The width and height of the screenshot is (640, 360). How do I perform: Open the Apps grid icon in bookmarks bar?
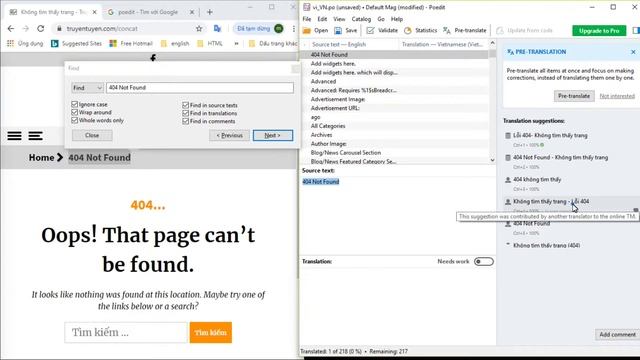10,43
